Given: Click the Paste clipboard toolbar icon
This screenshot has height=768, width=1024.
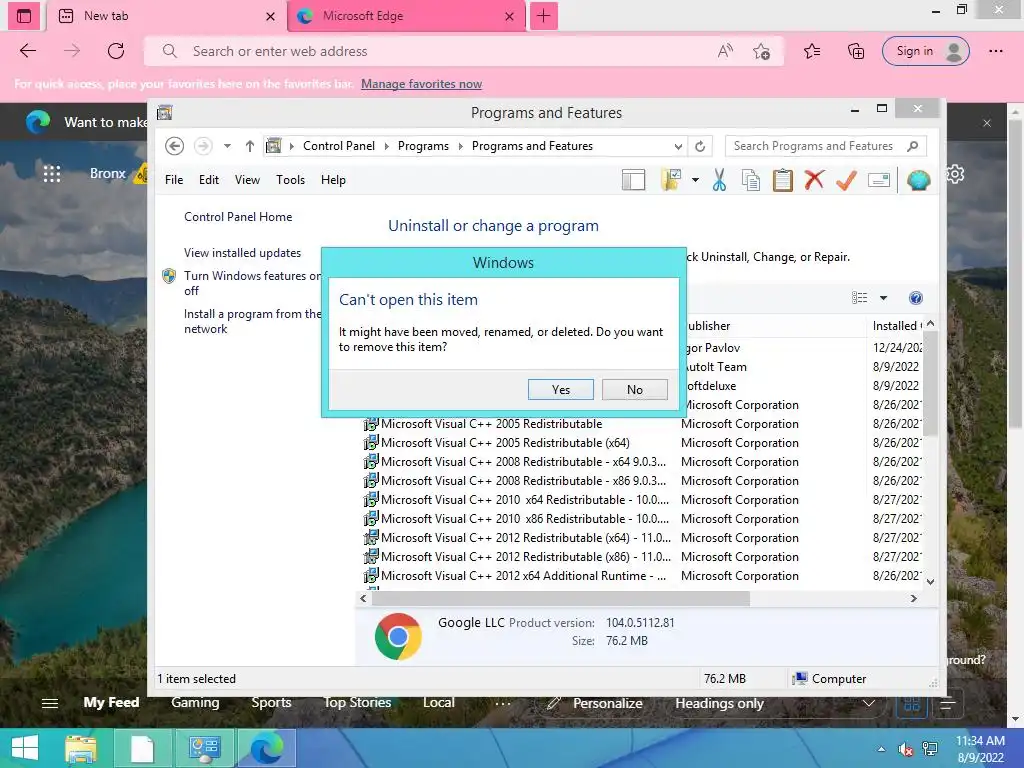Looking at the screenshot, I should [782, 180].
